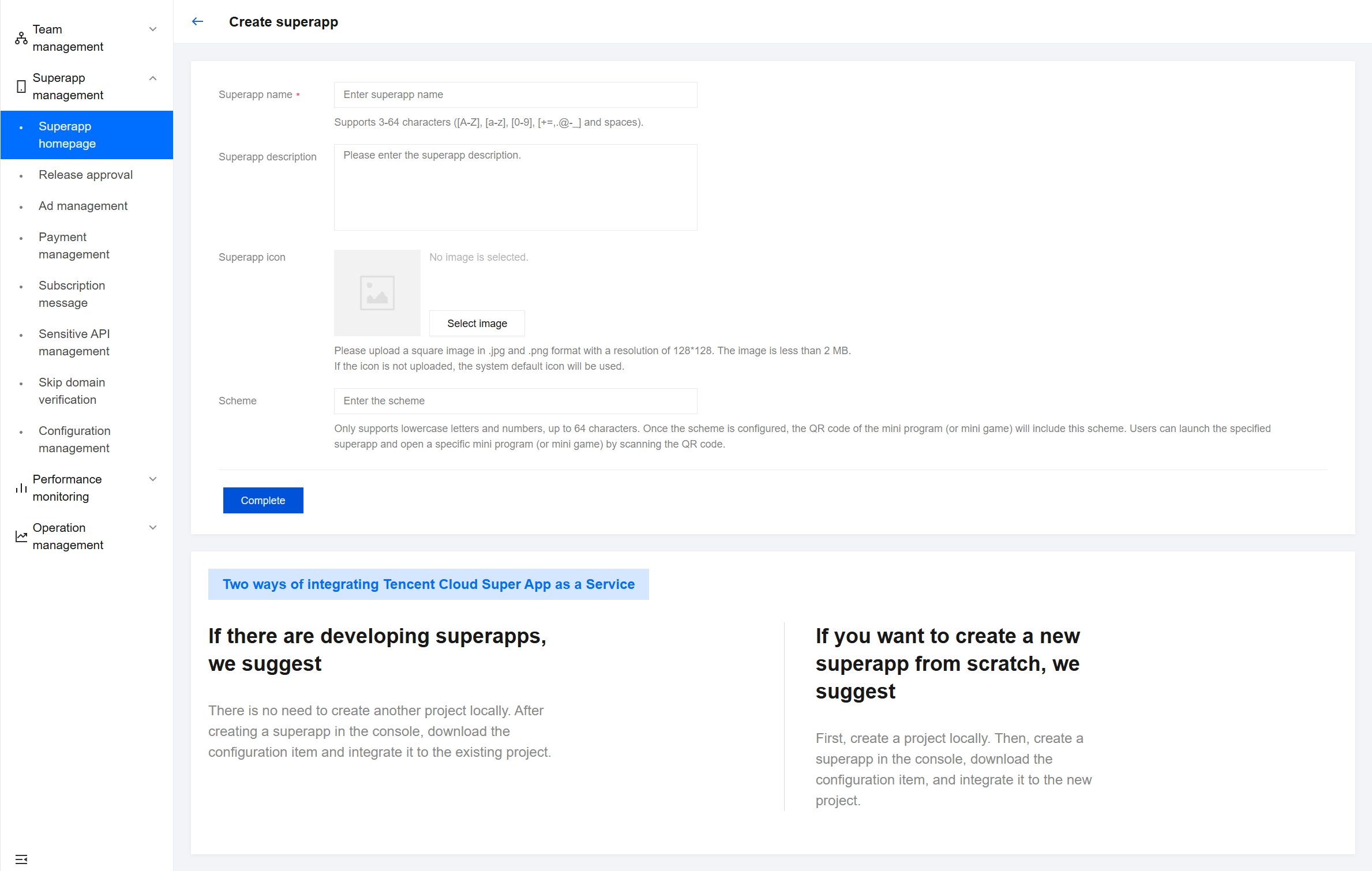Expand the Team management section
1372x871 pixels.
click(153, 29)
